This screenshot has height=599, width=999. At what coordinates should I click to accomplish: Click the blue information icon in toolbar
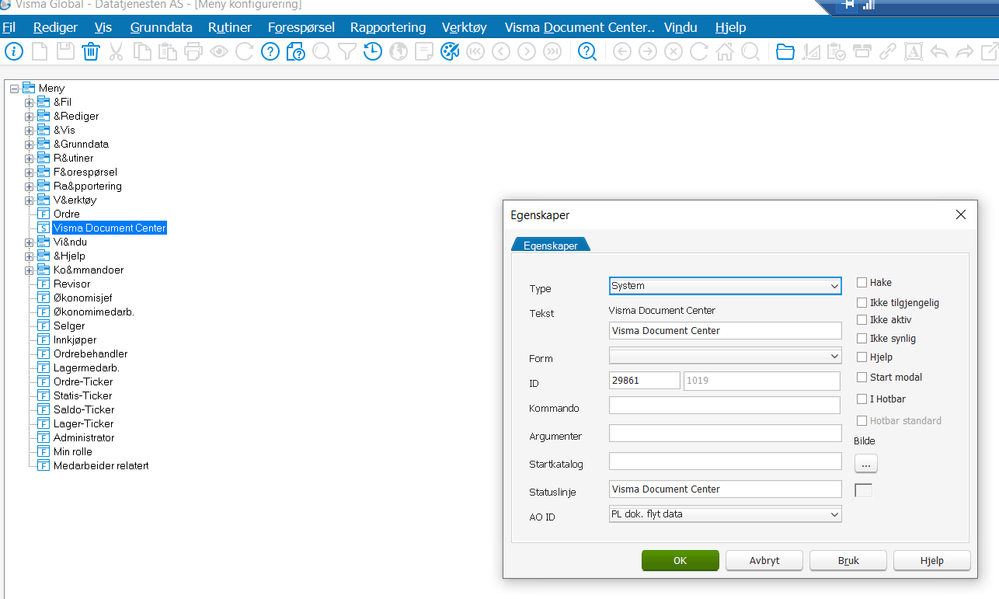[14, 52]
